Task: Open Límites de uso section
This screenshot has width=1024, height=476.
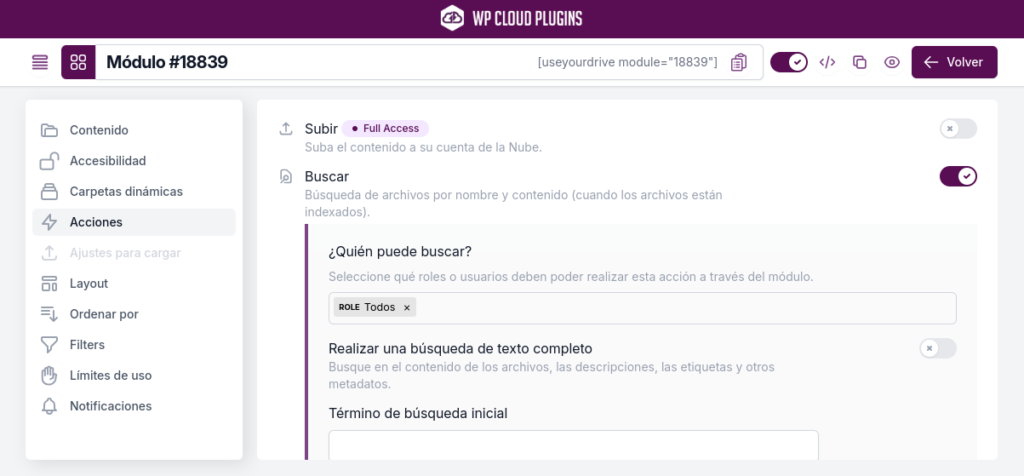Action: point(134,375)
